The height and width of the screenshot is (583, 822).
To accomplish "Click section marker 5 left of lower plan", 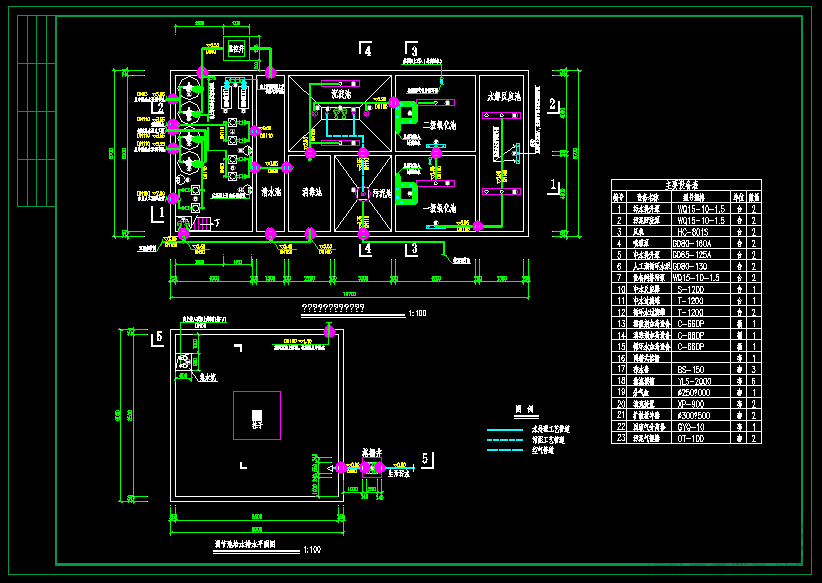I will pyautogui.click(x=159, y=337).
